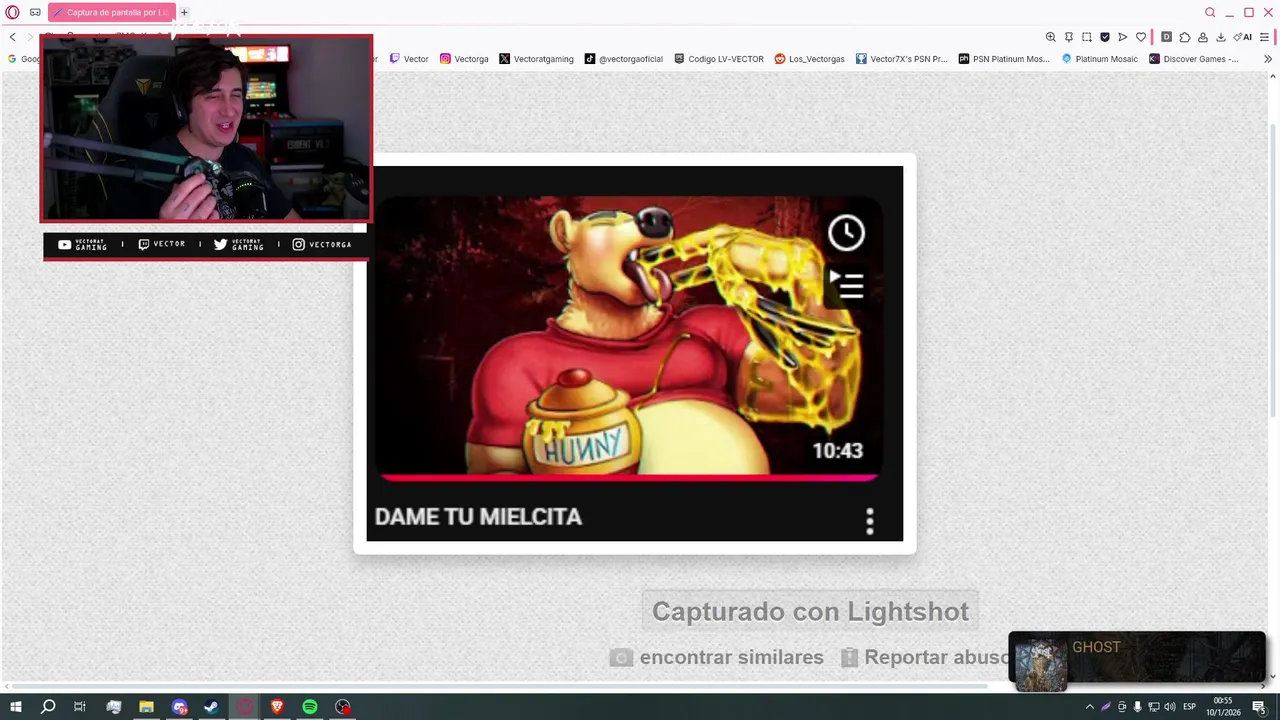Open the downloads icon

click(x=1221, y=37)
